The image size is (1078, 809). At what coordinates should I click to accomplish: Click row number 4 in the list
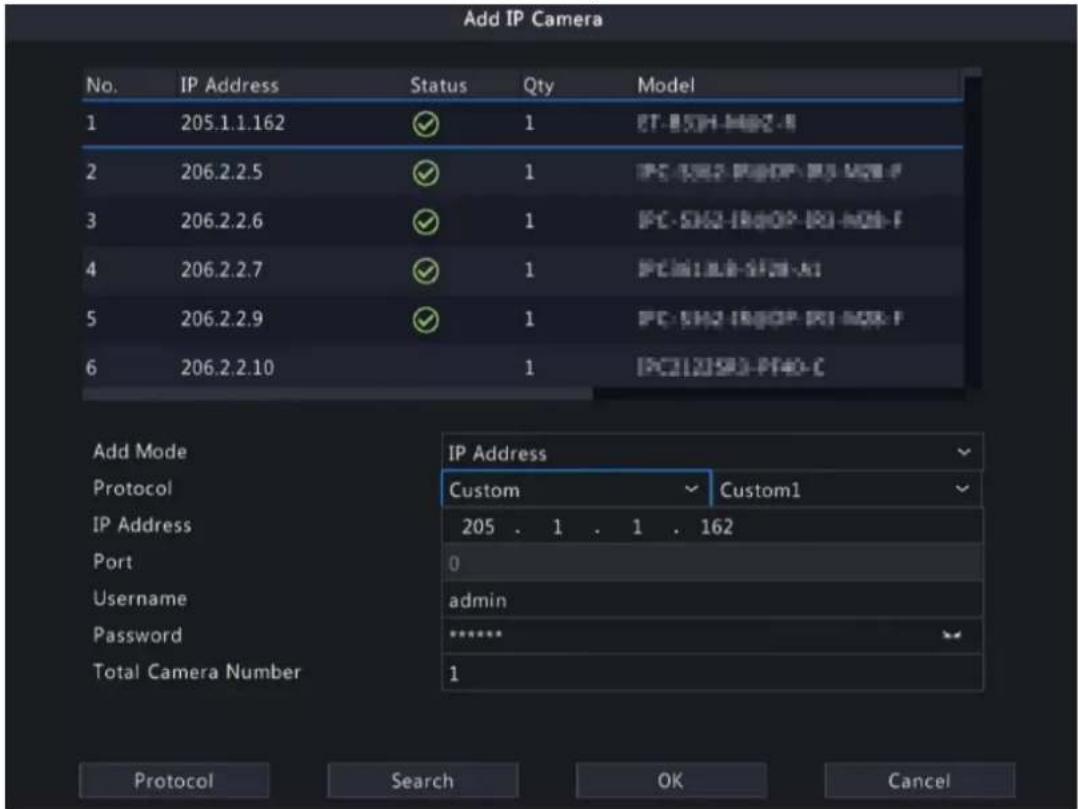[91, 270]
